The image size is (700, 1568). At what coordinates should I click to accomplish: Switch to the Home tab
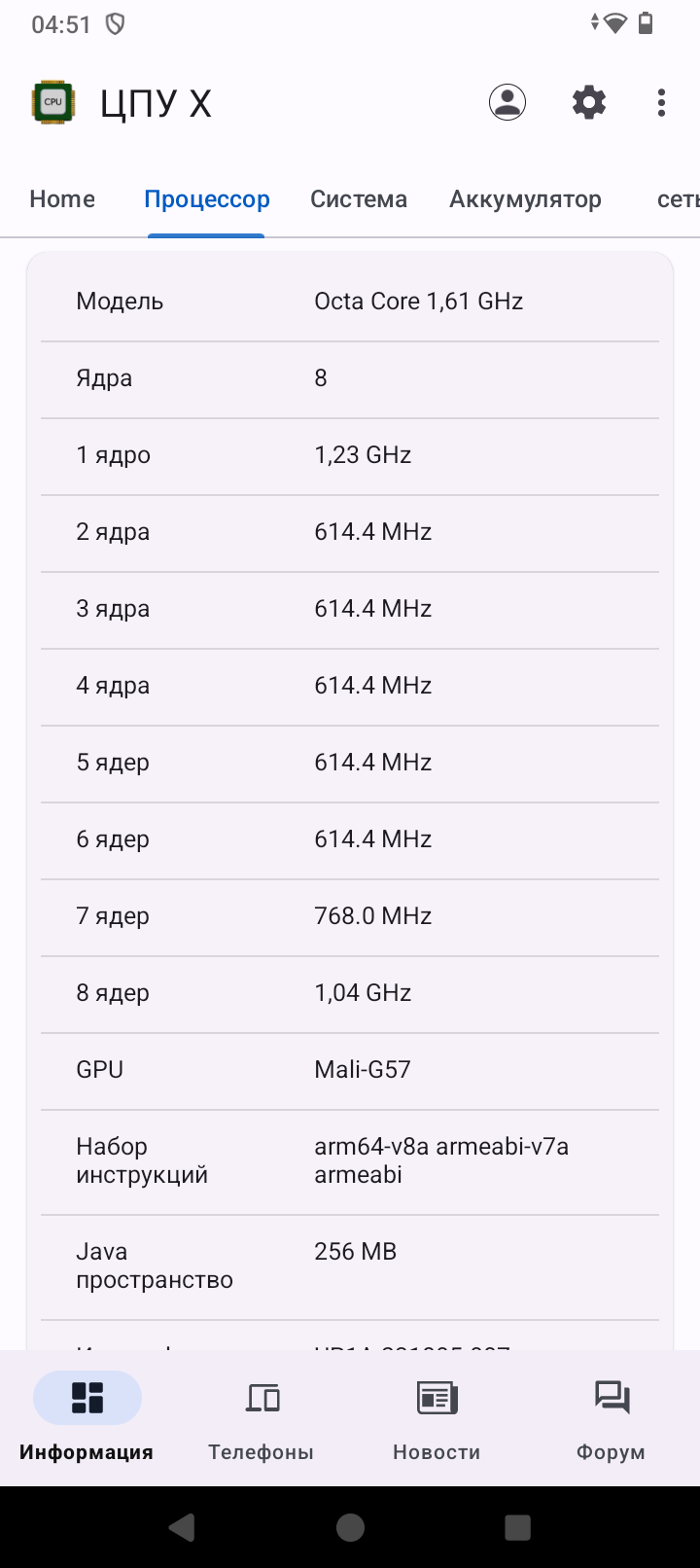point(62,199)
